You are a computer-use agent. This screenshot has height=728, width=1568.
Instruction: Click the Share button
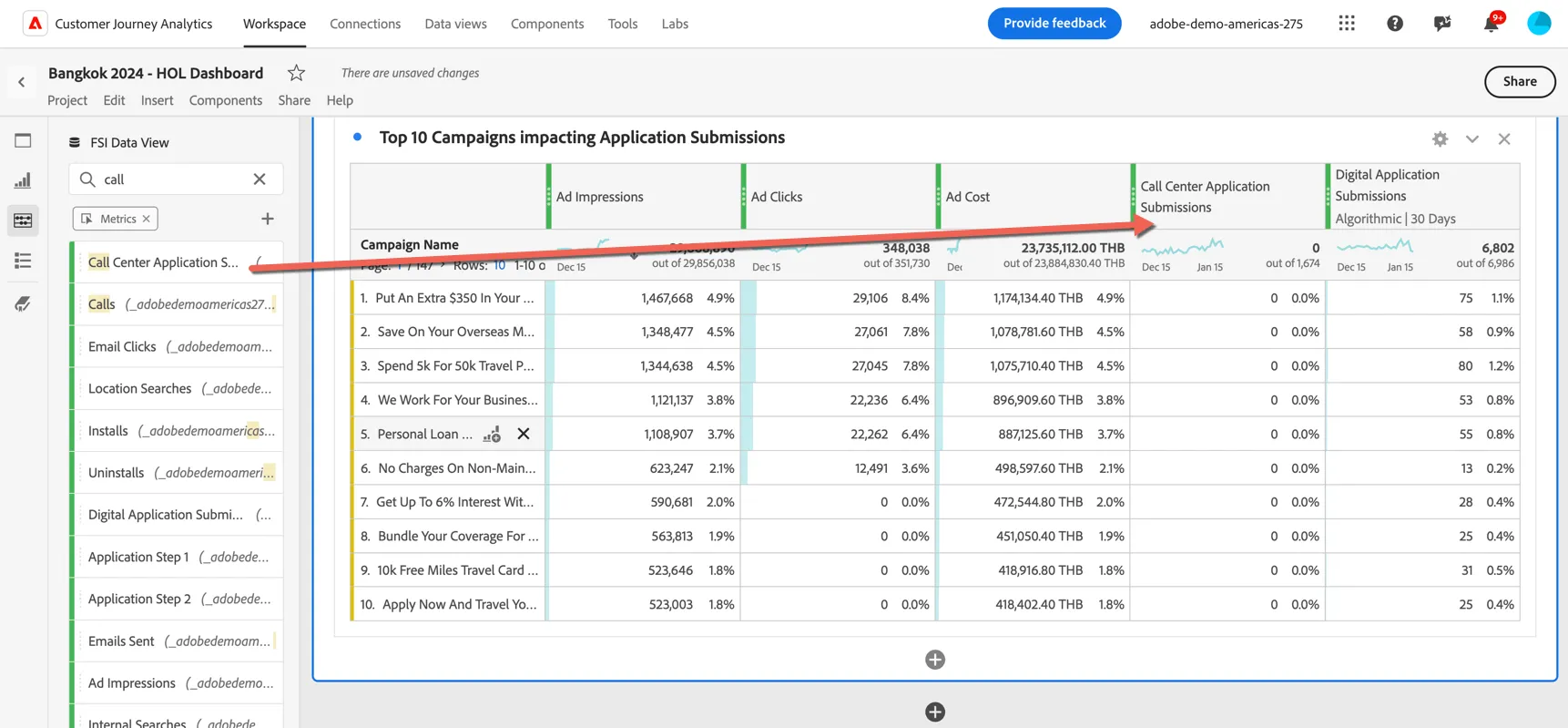[x=1520, y=81]
